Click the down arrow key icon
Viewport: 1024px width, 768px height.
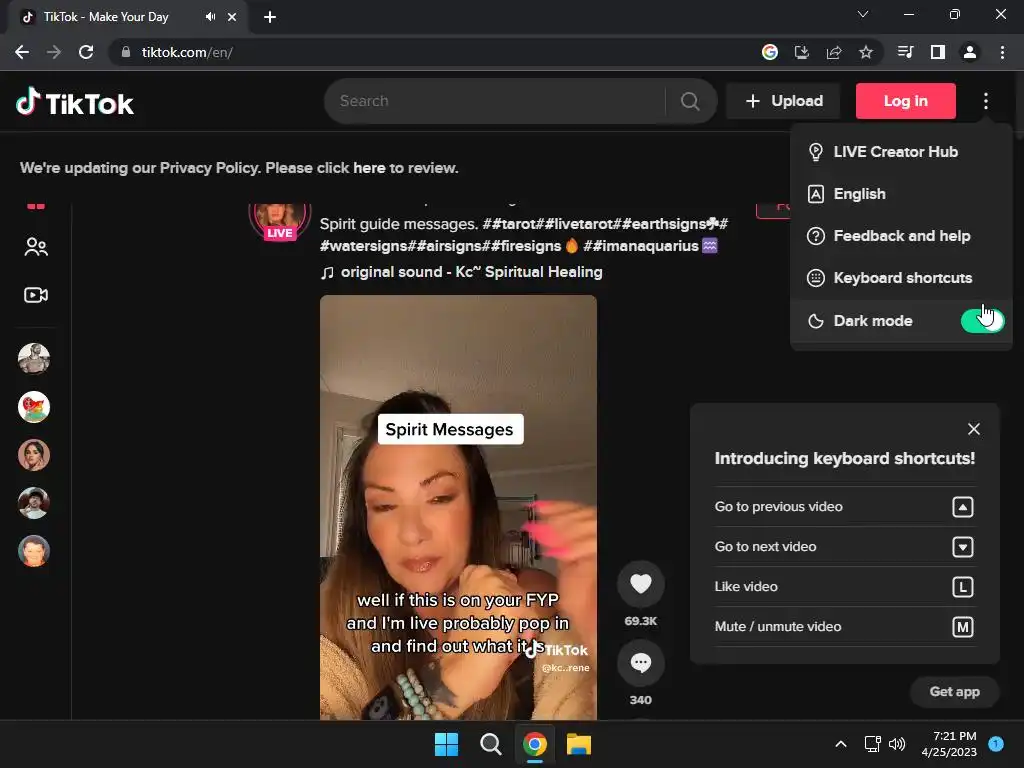pyautogui.click(x=963, y=547)
